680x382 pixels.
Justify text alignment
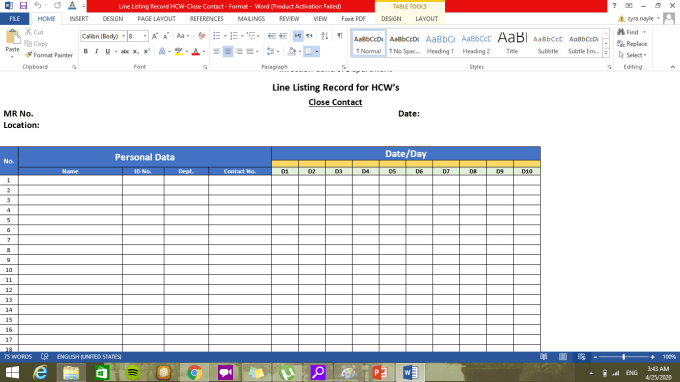[250, 52]
